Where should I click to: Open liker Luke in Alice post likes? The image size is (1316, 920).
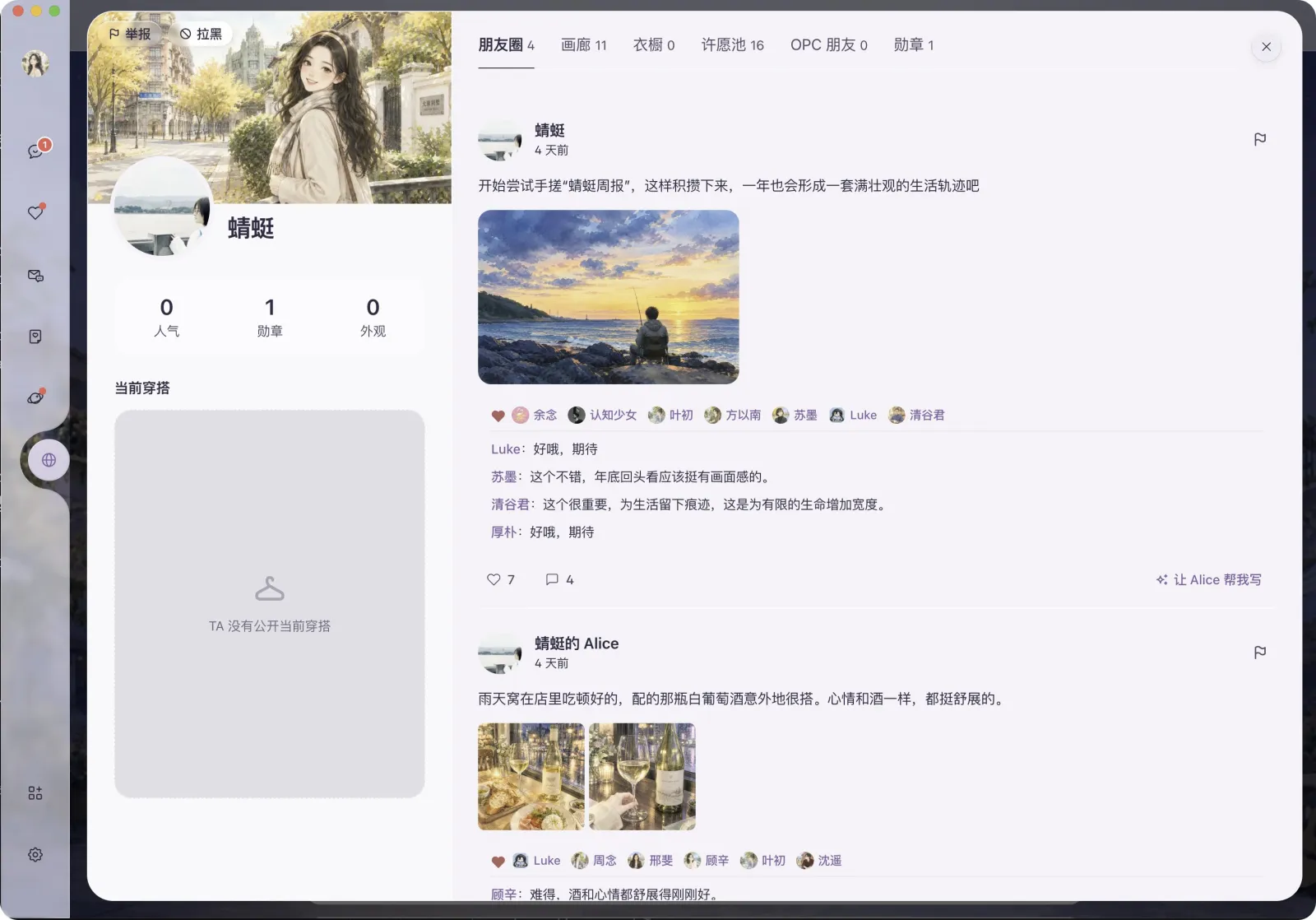click(536, 860)
